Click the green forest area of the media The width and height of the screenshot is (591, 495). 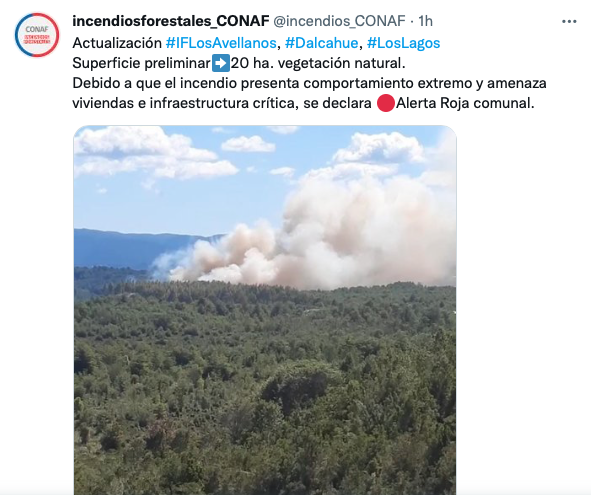click(x=265, y=388)
